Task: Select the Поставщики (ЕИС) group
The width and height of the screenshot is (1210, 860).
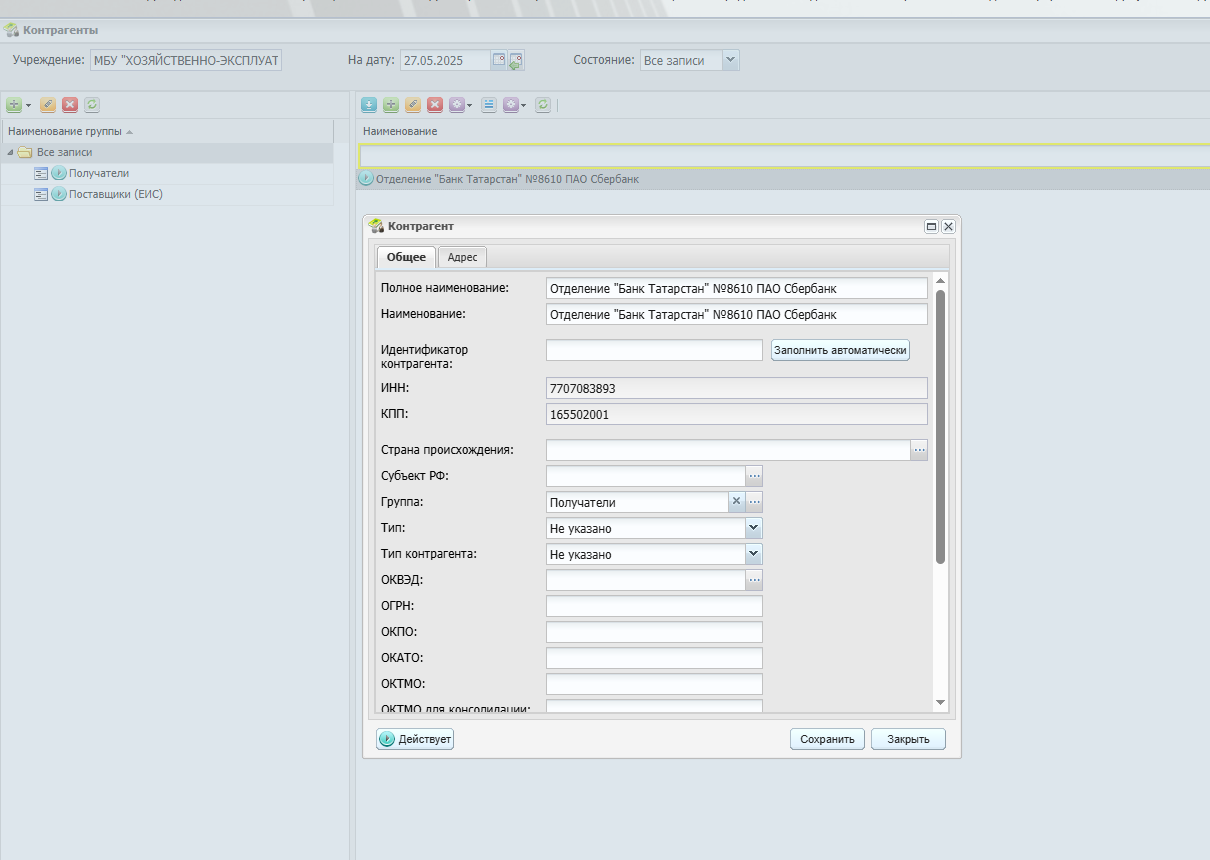Action: tap(115, 194)
